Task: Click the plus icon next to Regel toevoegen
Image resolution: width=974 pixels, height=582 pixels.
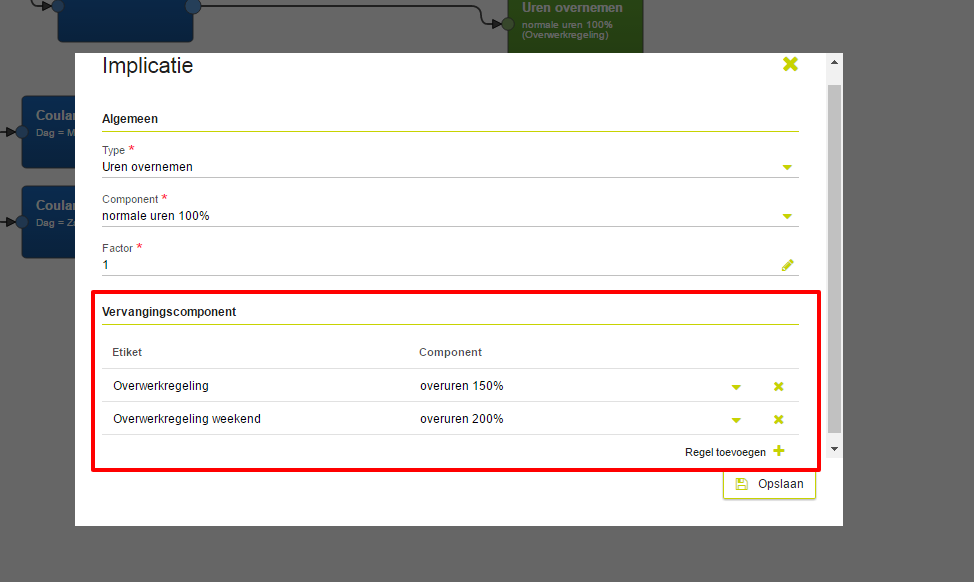Action: (779, 451)
